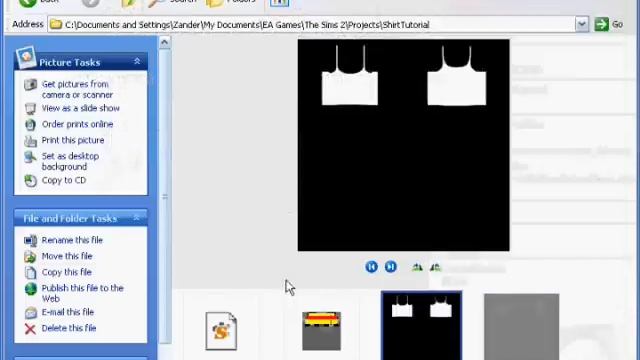Click the Copy to CD disc icon
The image size is (640, 360).
(30, 180)
